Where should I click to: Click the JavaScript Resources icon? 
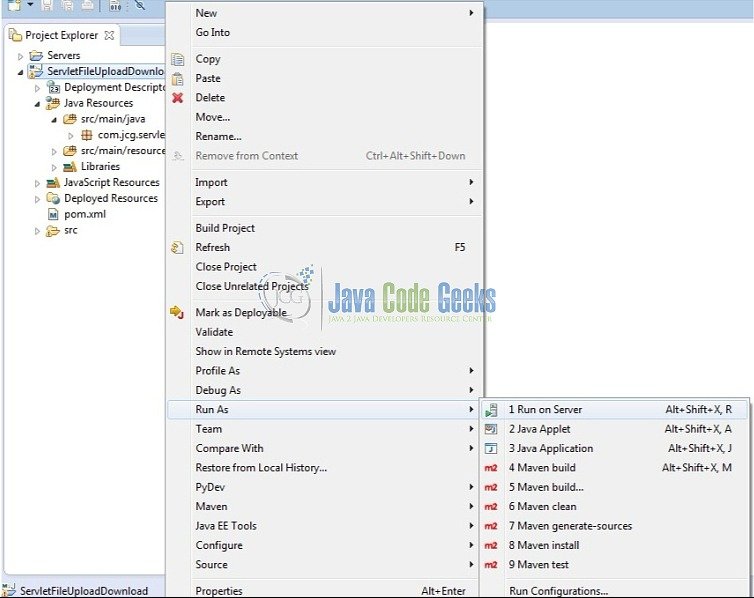pos(53,183)
